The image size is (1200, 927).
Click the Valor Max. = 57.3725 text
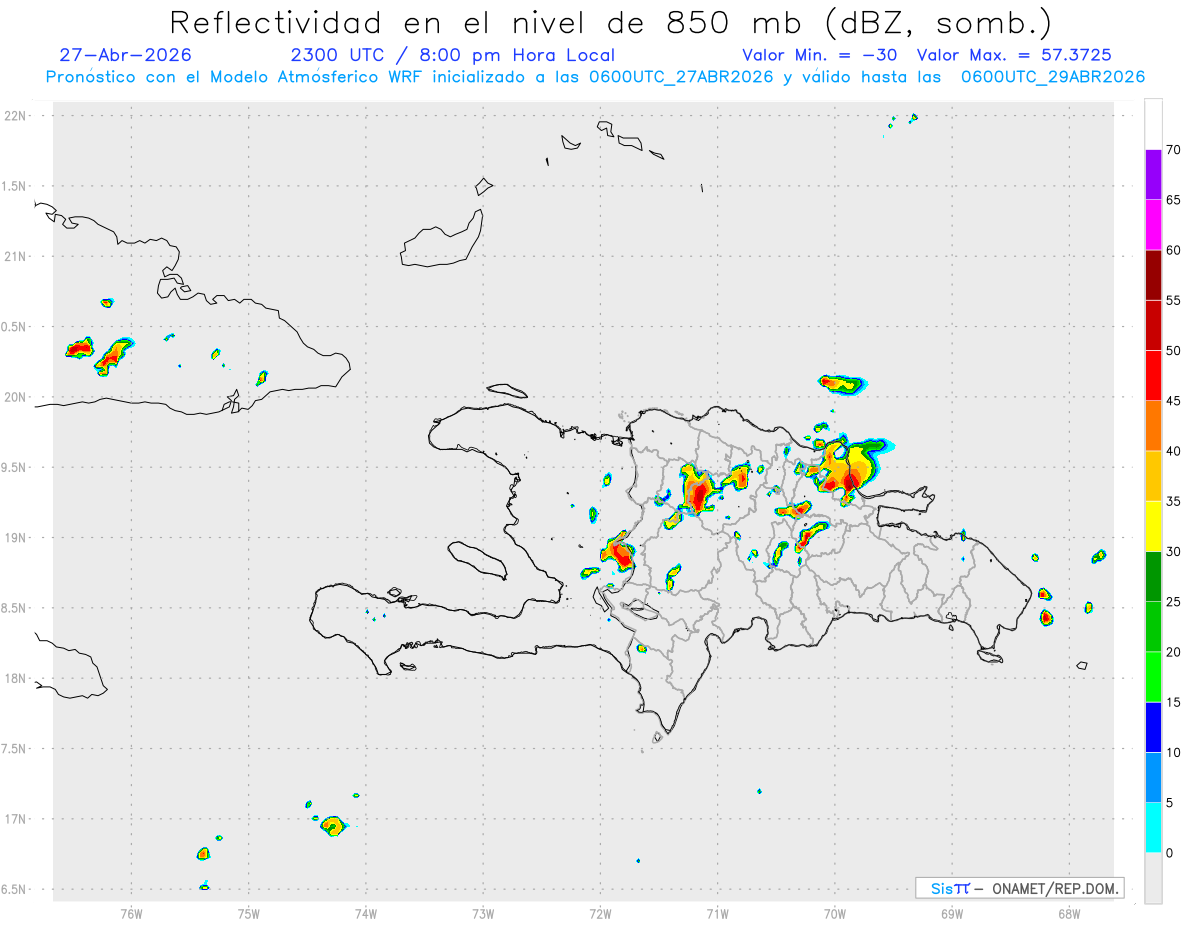(x=1014, y=55)
